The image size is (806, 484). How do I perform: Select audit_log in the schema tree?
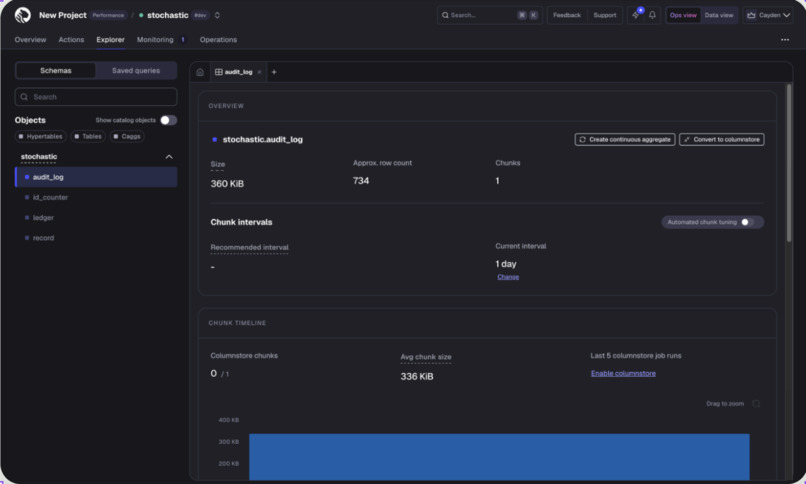(96, 177)
